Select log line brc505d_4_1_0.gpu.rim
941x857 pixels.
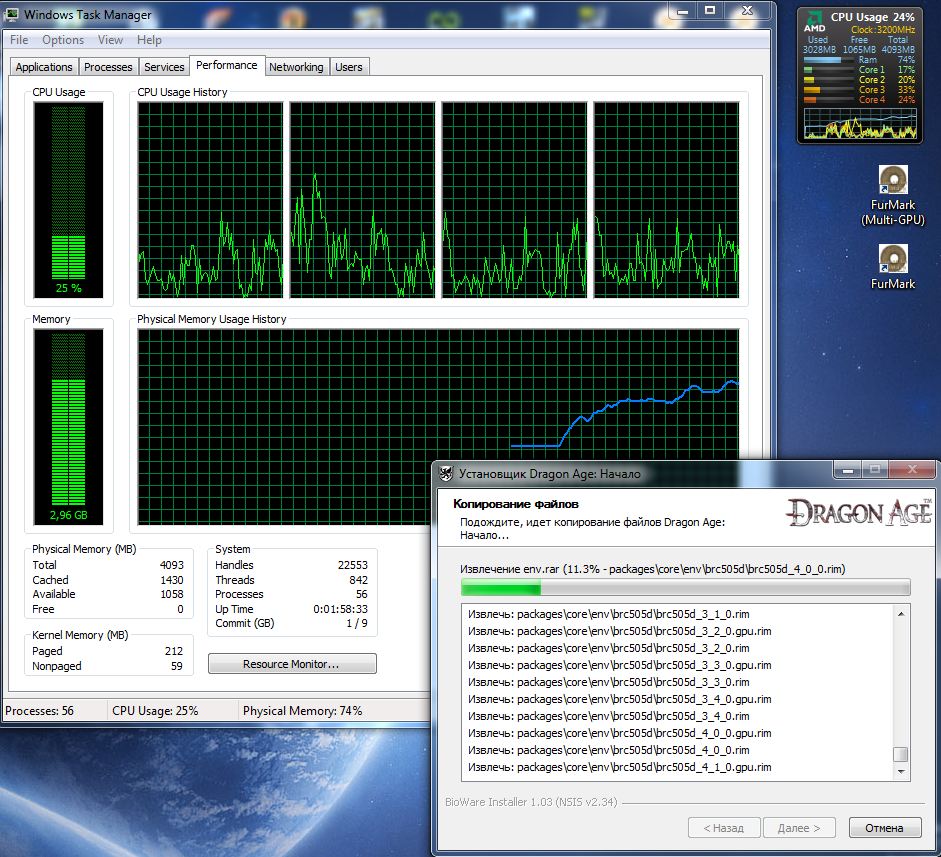coord(619,767)
